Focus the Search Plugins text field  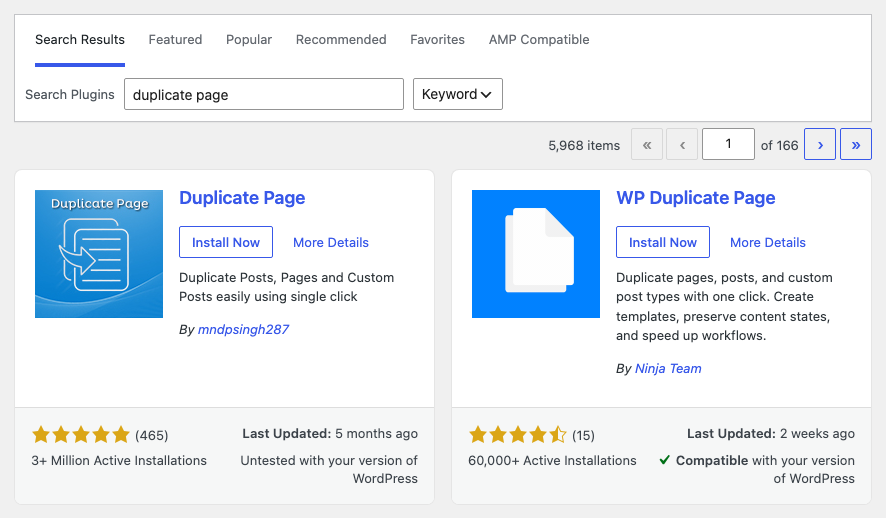[264, 94]
